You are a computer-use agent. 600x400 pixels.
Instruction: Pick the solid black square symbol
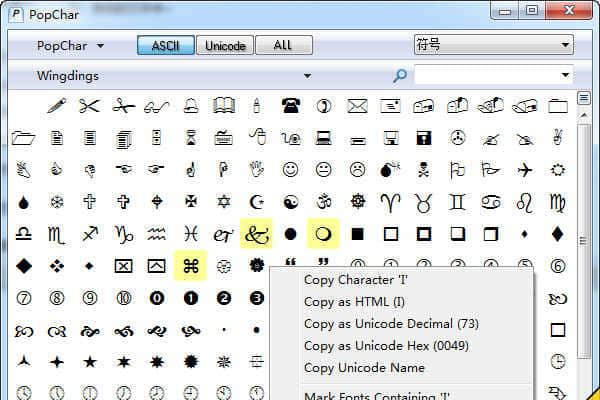point(357,234)
